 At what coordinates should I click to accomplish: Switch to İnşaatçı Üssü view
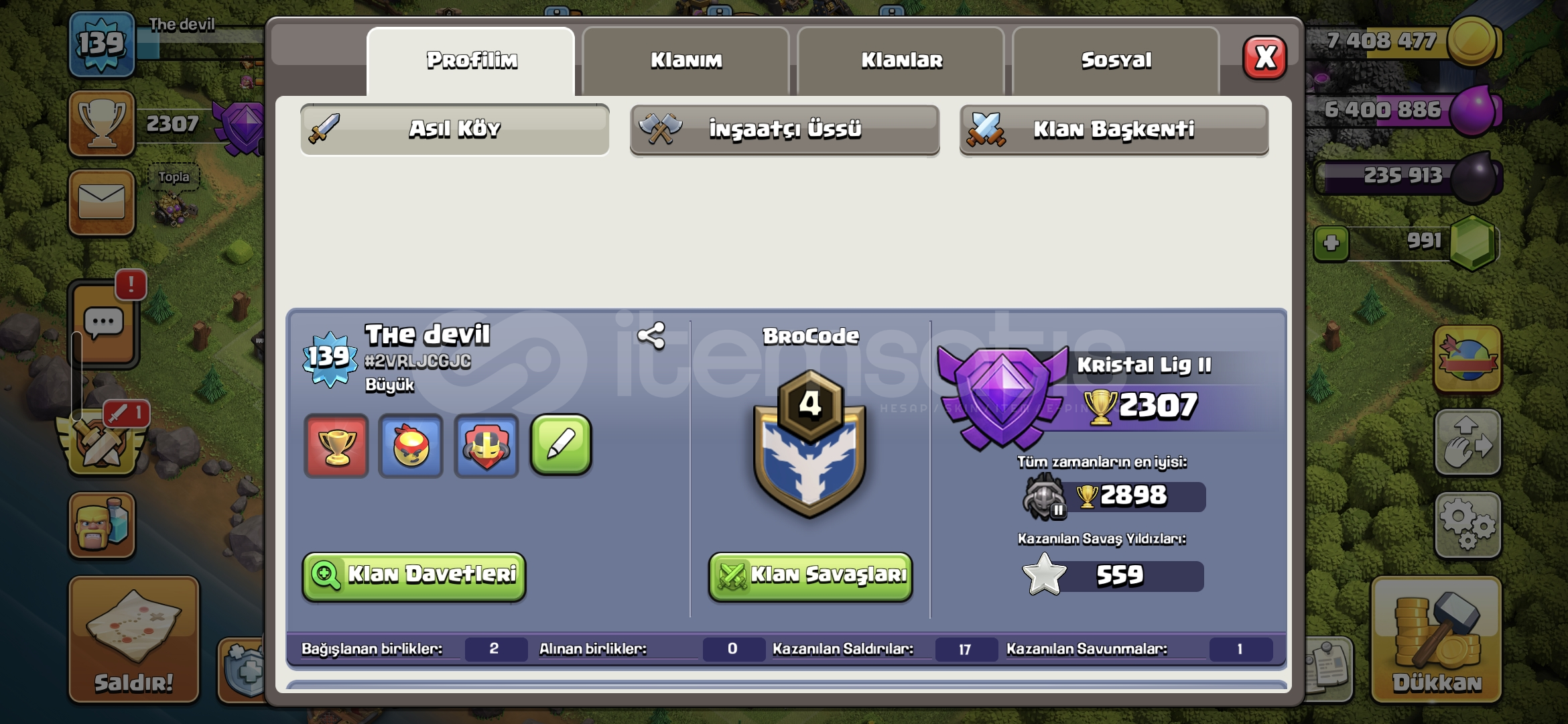(785, 129)
